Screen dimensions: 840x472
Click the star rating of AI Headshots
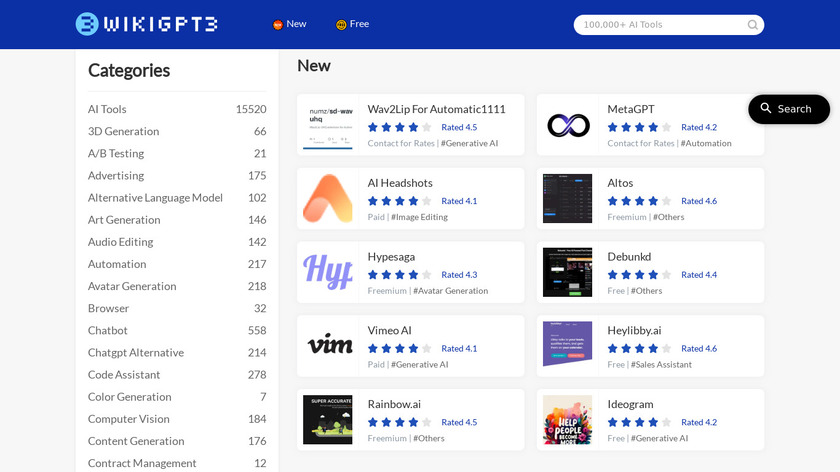tap(400, 201)
